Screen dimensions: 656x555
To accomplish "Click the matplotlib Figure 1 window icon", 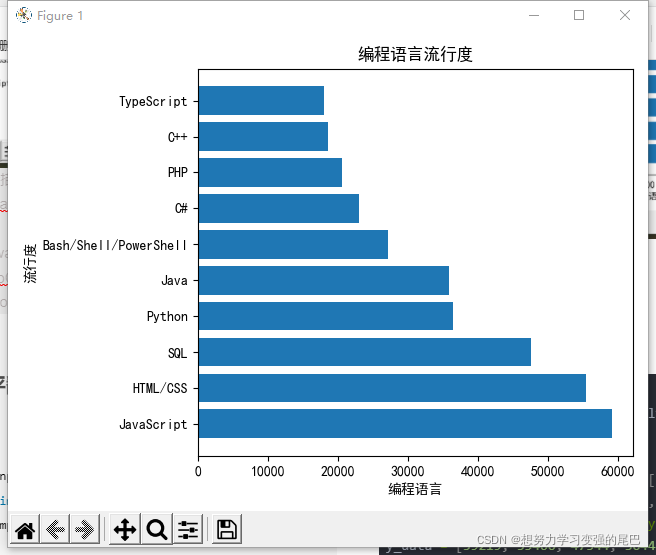I will [x=24, y=15].
